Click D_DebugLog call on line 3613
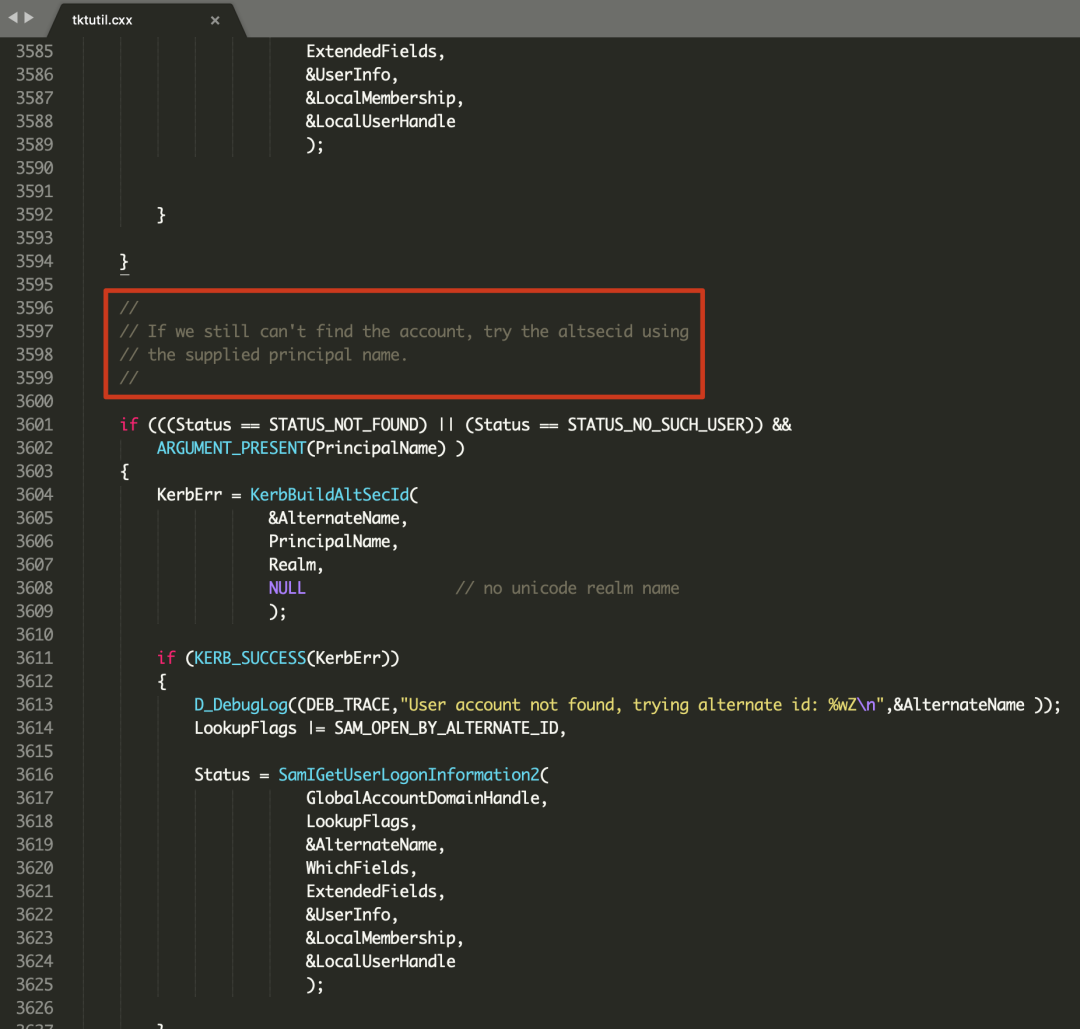 point(240,705)
